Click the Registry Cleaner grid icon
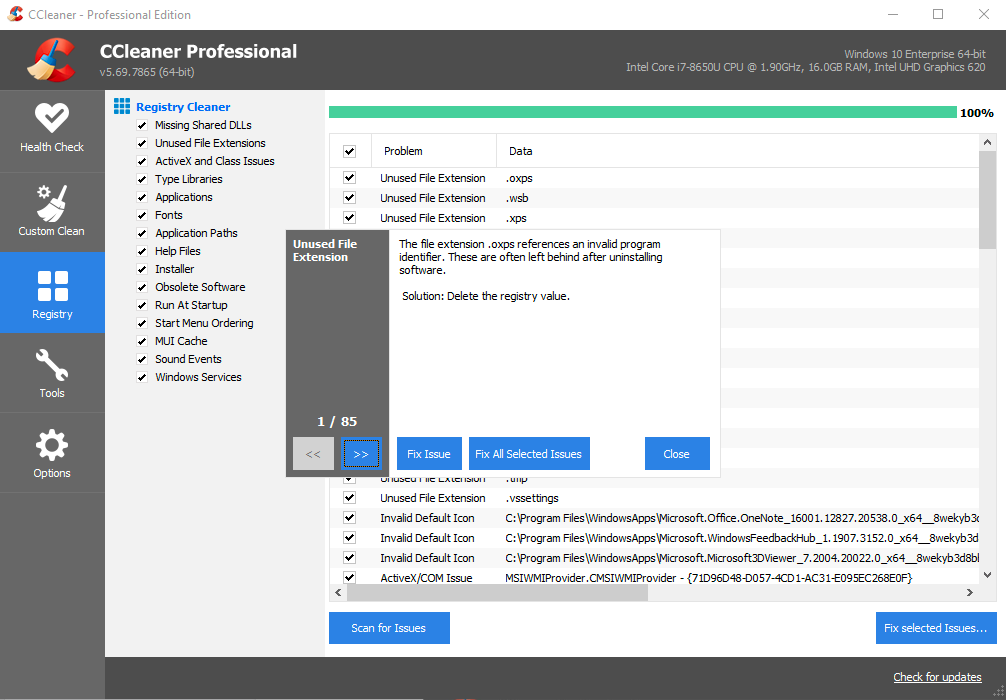 [x=122, y=106]
